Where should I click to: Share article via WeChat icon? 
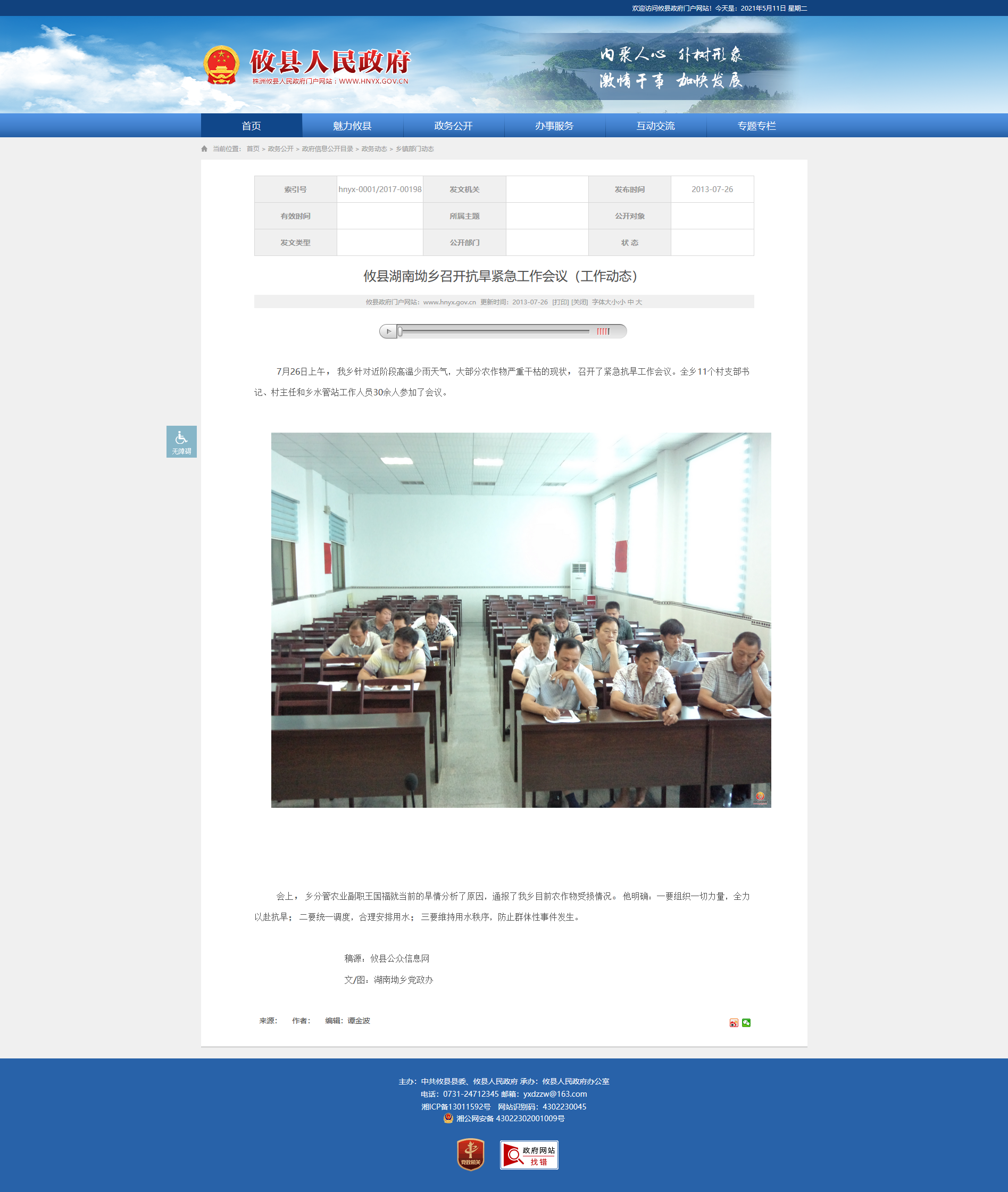click(x=746, y=1023)
